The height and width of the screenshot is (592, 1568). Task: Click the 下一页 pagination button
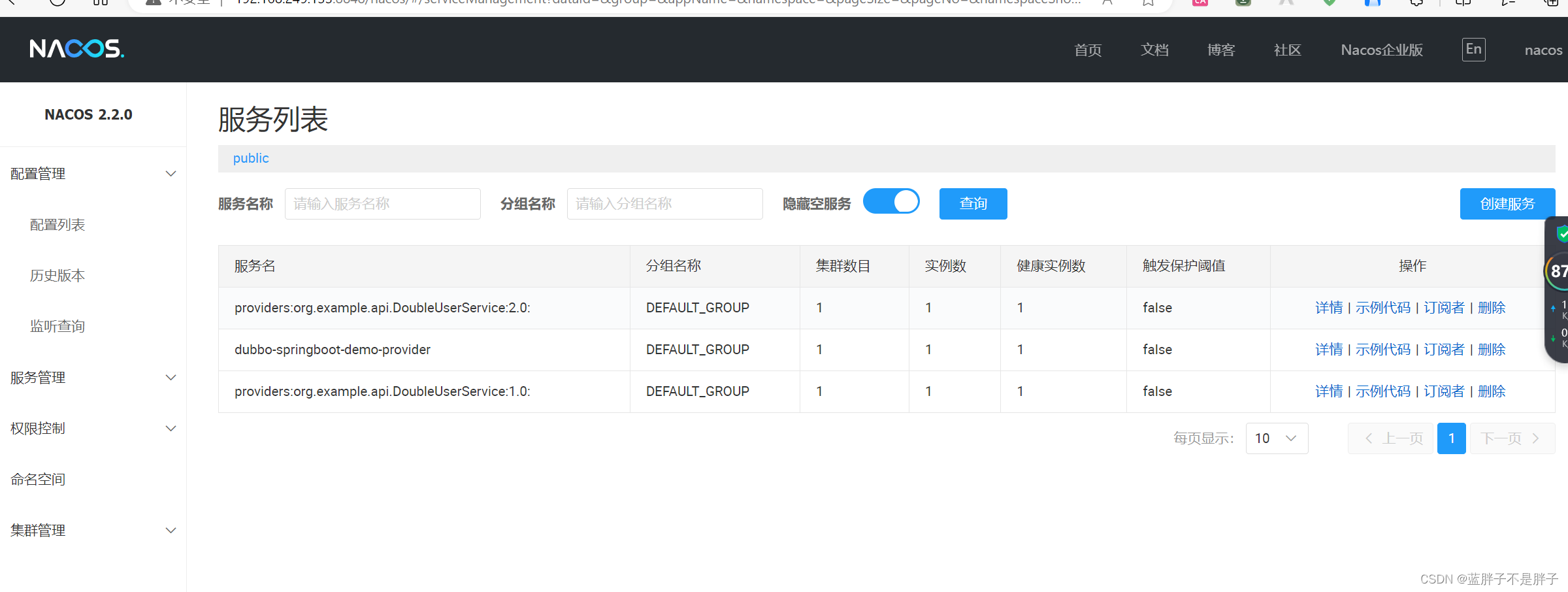click(x=1512, y=438)
